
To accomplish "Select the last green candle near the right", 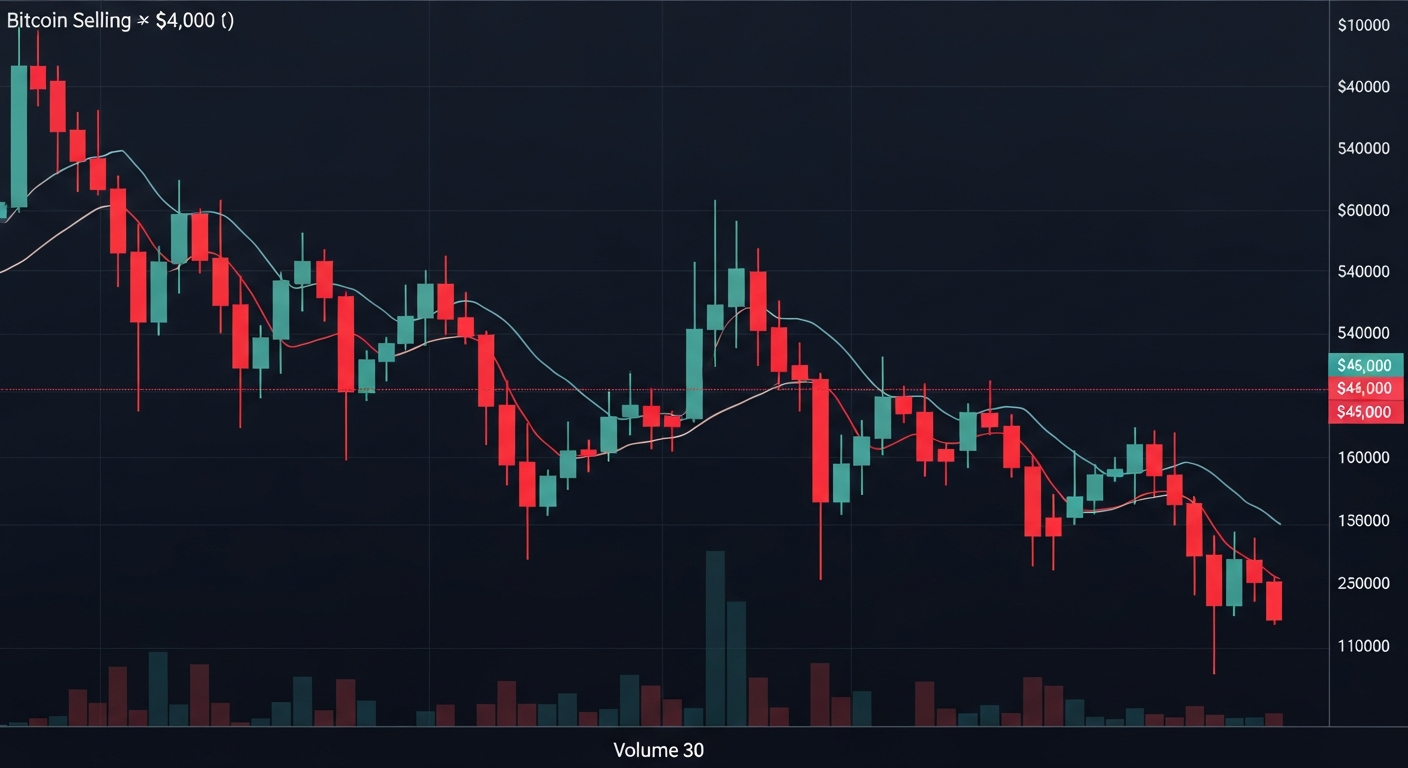I will tap(1234, 582).
